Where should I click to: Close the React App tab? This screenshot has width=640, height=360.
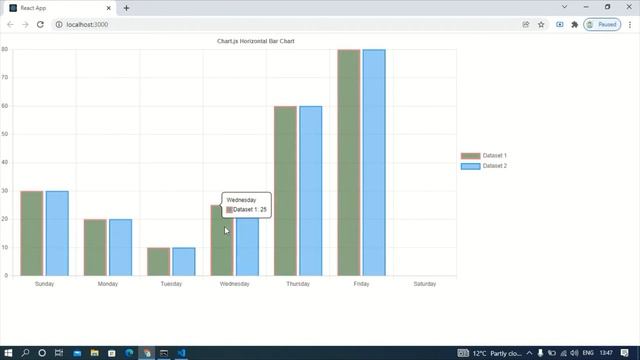point(109,8)
